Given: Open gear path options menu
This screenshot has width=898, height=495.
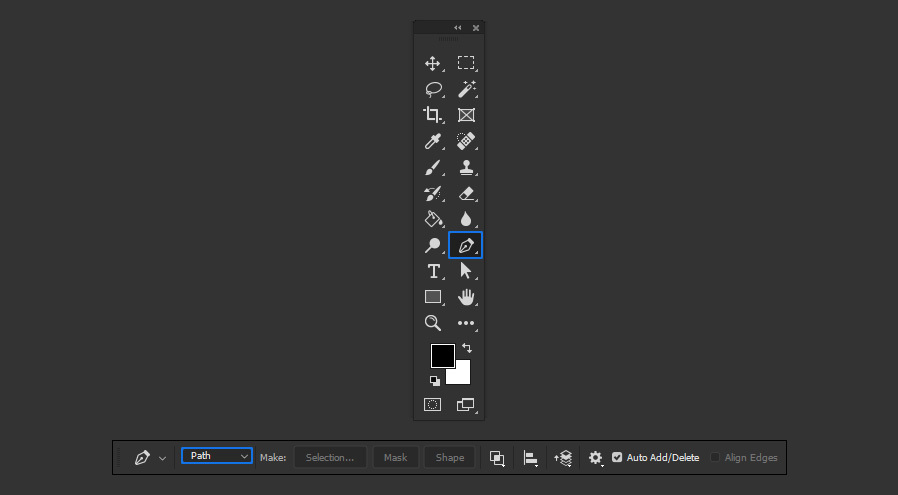Looking at the screenshot, I should click(596, 458).
